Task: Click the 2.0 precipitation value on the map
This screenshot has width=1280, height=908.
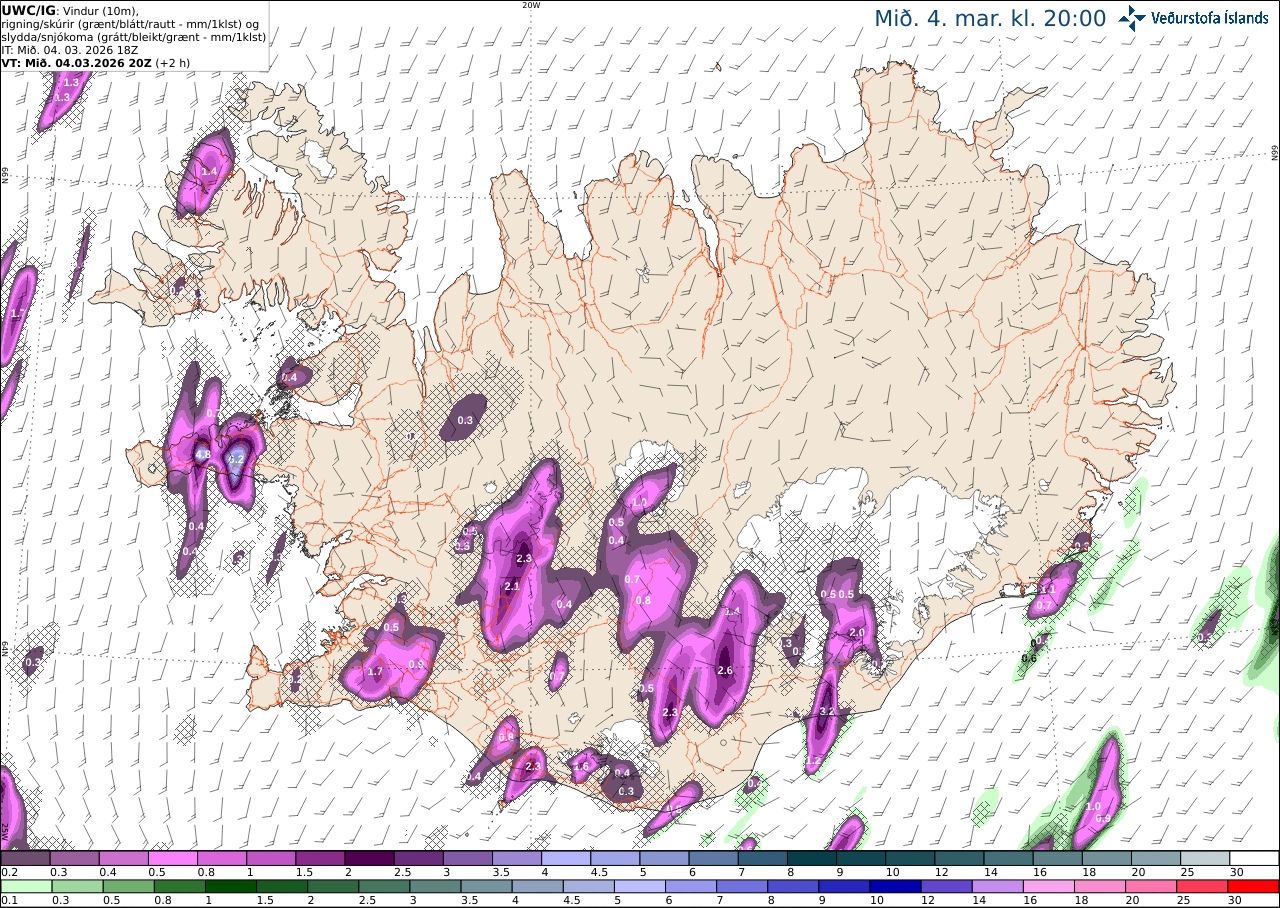Action: click(857, 633)
